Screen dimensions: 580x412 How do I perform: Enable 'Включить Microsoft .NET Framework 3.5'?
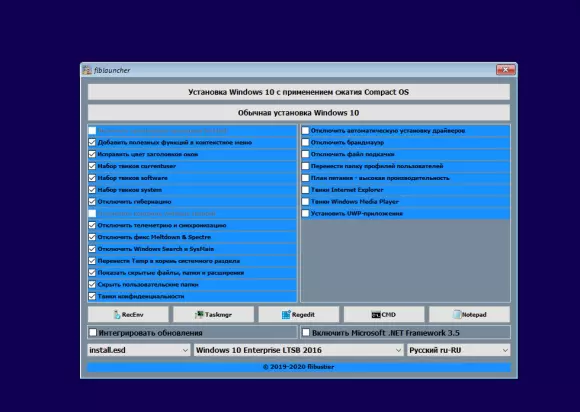(306, 332)
